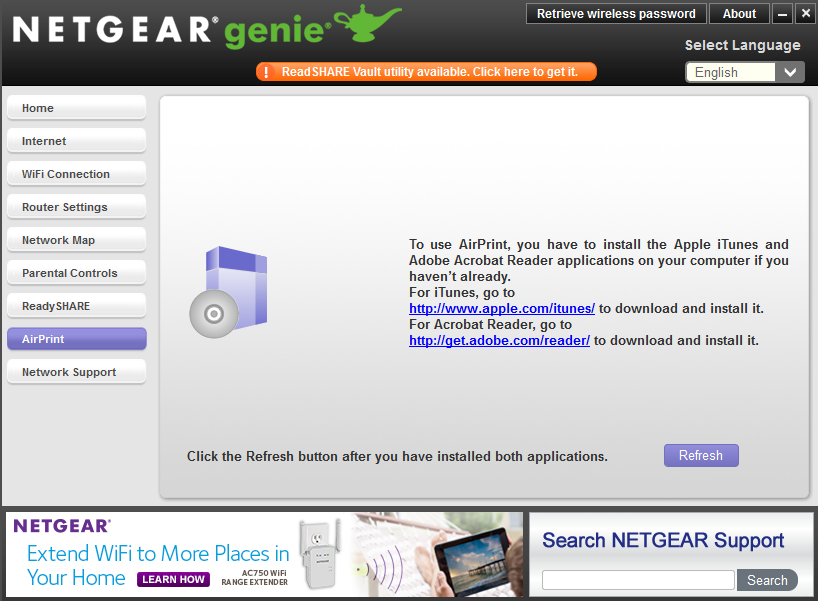
Task: Select the AirPrint sidebar item
Action: 77,339
